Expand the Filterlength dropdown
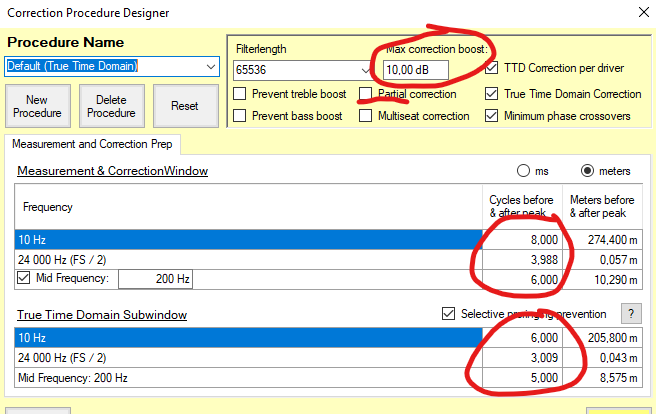This screenshot has width=656, height=414. pos(366,70)
